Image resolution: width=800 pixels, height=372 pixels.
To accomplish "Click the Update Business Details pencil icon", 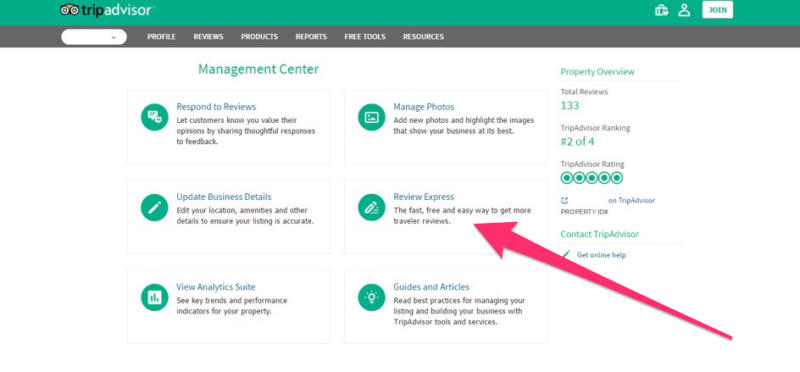I will (x=155, y=207).
